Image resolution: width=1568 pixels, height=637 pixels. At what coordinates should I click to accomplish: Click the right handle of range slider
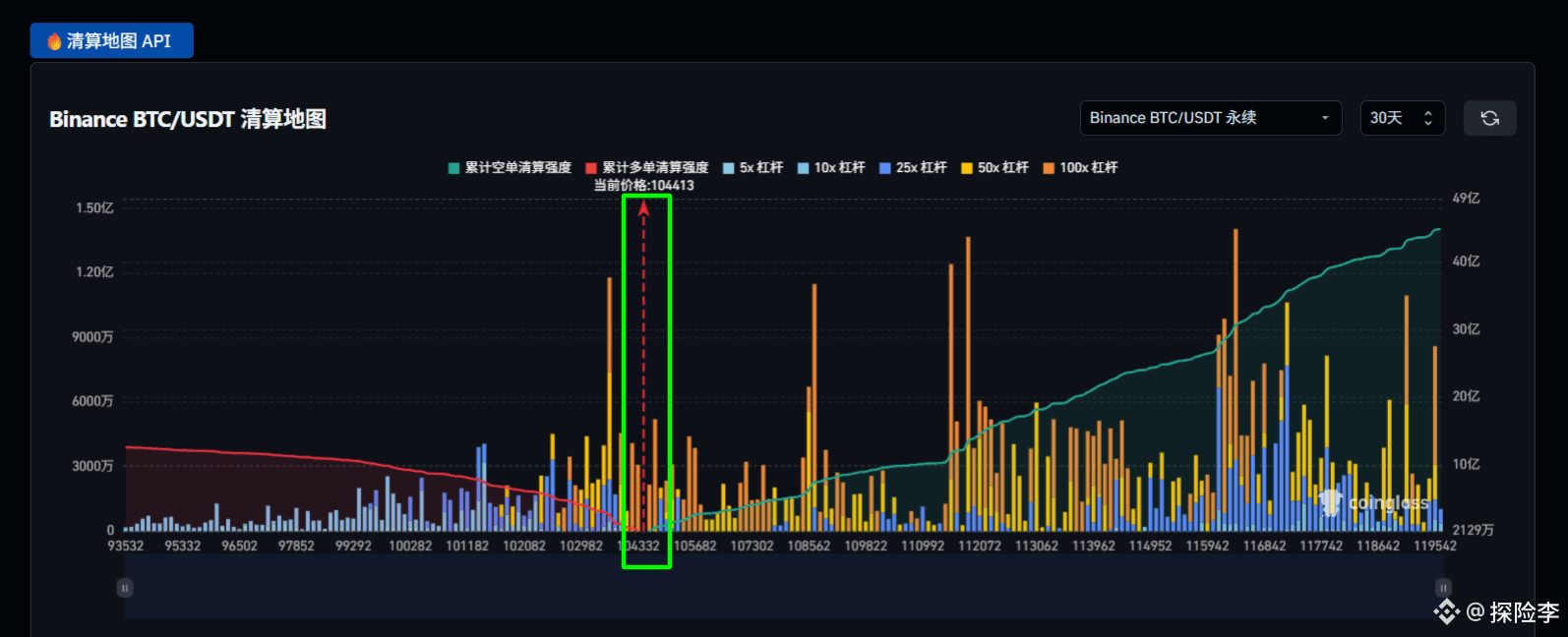coord(1443,588)
